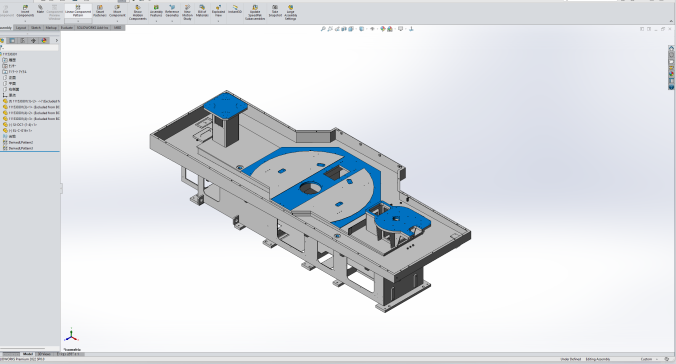Open the SOLIDWORKS Add-Ins tab
This screenshot has width=676, height=364.
(93, 28)
